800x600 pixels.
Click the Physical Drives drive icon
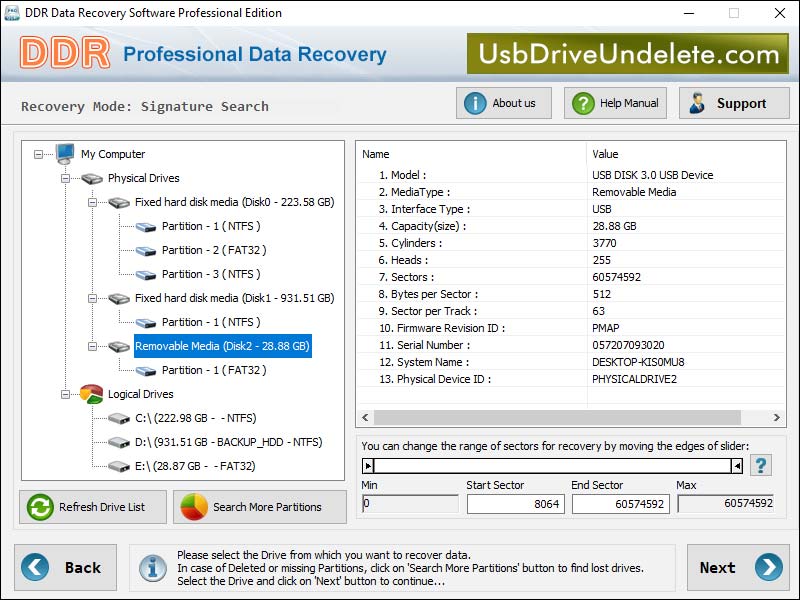click(x=92, y=179)
